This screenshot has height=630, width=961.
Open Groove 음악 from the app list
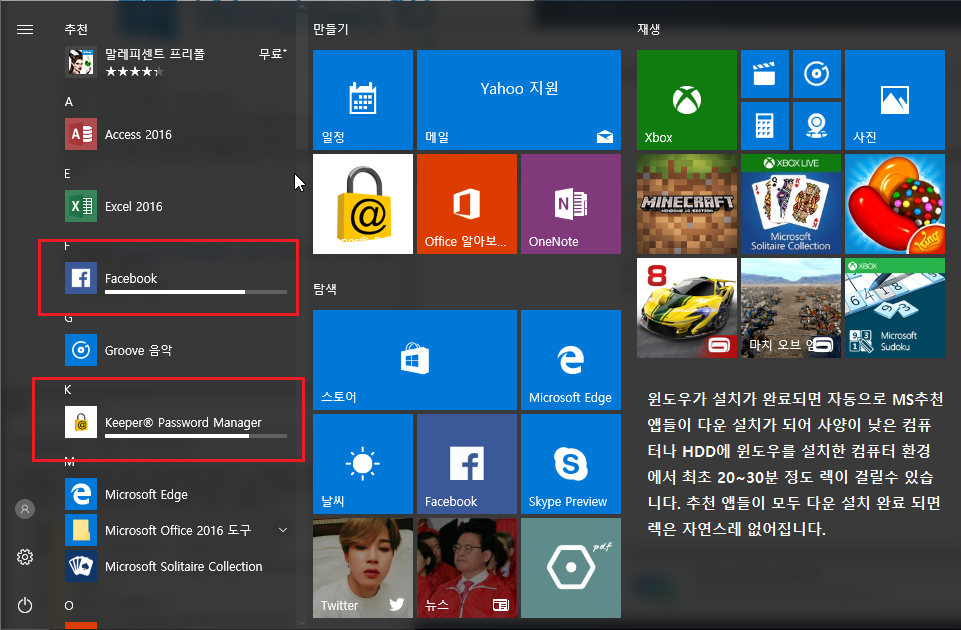[x=138, y=350]
